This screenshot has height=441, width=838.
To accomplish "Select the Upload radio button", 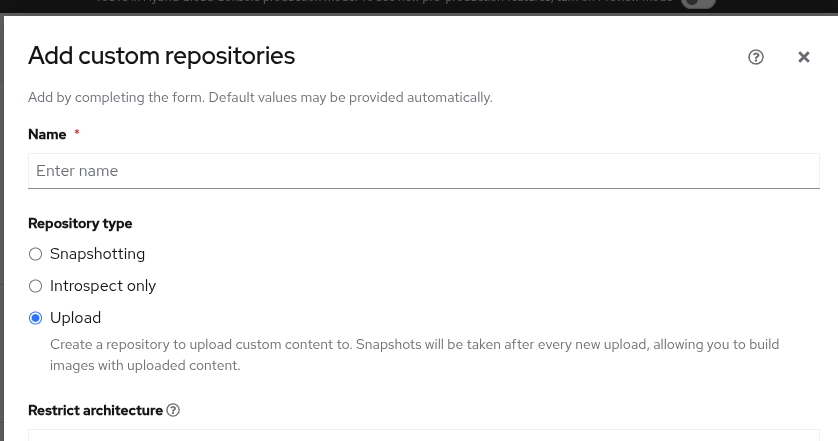I will [x=36, y=318].
